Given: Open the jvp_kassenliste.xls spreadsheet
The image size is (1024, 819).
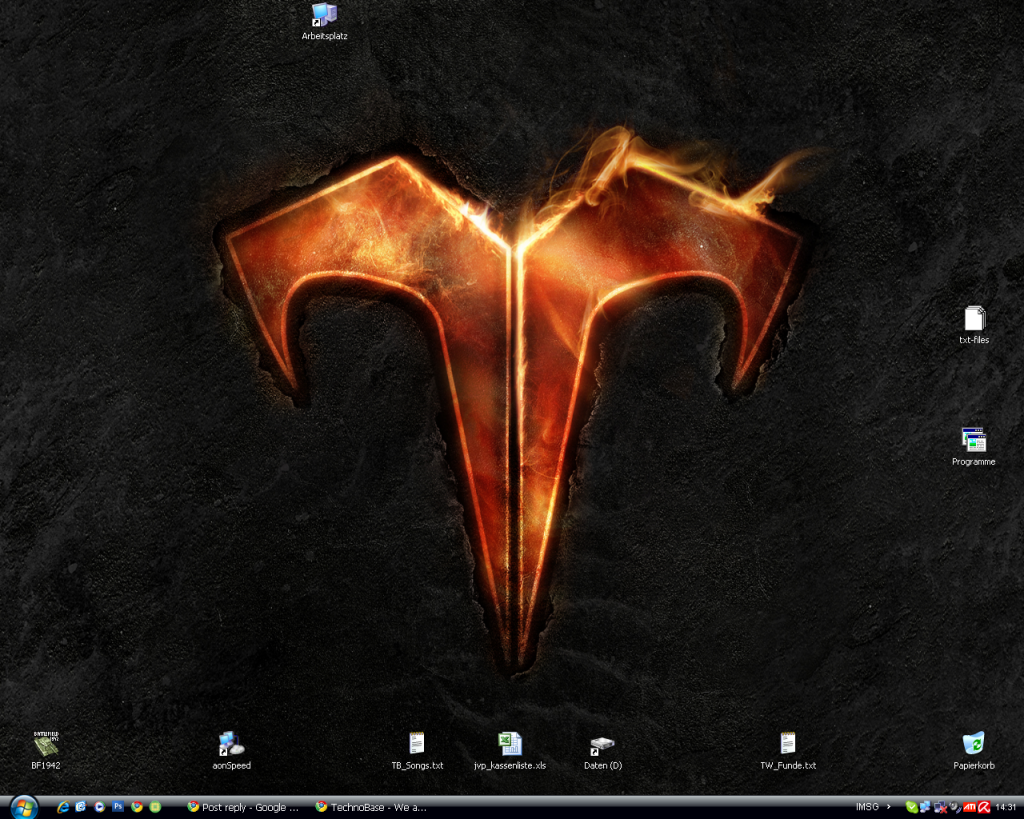Looking at the screenshot, I should coord(510,744).
